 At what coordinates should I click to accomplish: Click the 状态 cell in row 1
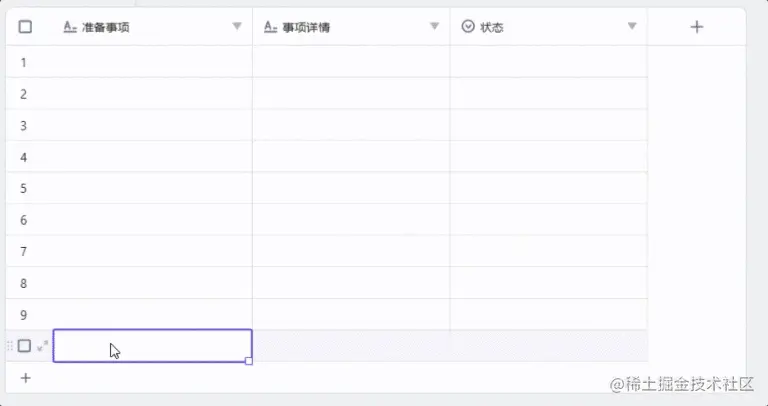tap(549, 62)
